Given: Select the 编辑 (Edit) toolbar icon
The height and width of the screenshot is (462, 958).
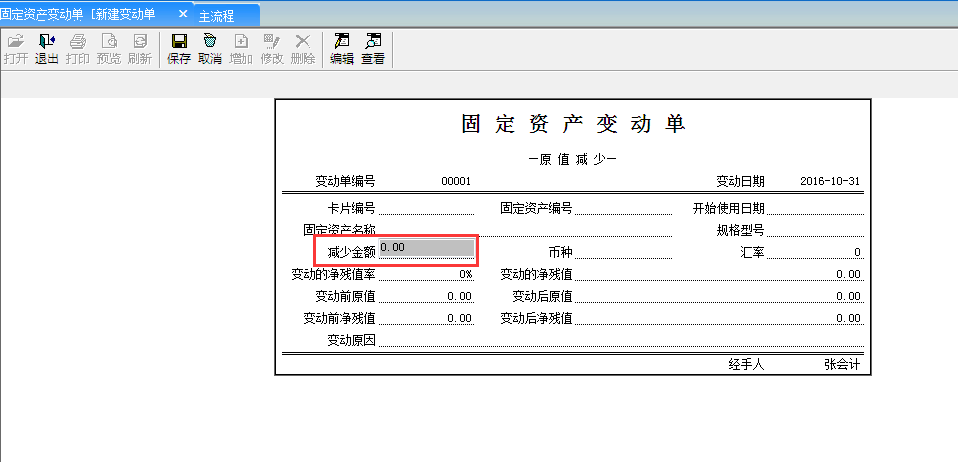Looking at the screenshot, I should tap(342, 49).
